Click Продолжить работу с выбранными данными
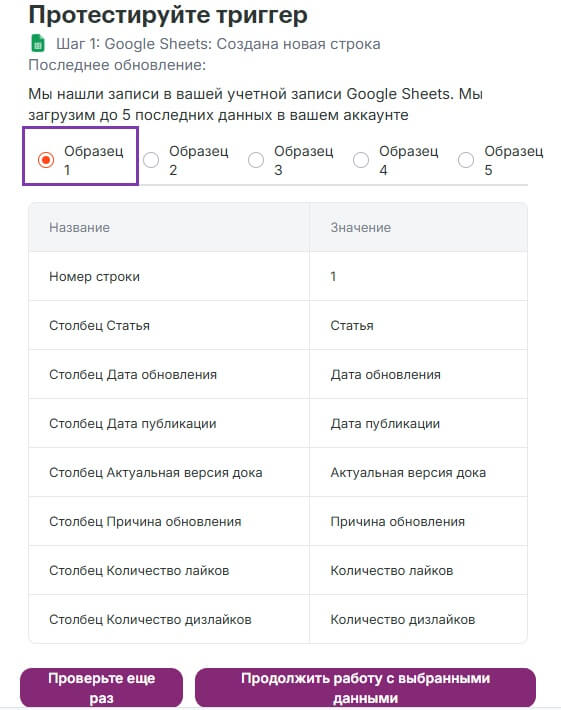Image resolution: width=561 pixels, height=710 pixels. (x=365, y=687)
